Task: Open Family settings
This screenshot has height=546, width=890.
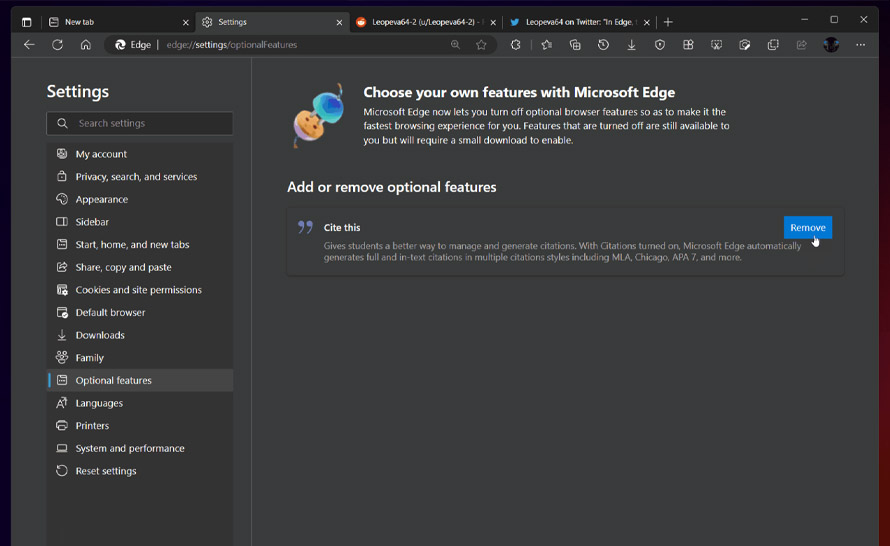Action: click(140, 358)
